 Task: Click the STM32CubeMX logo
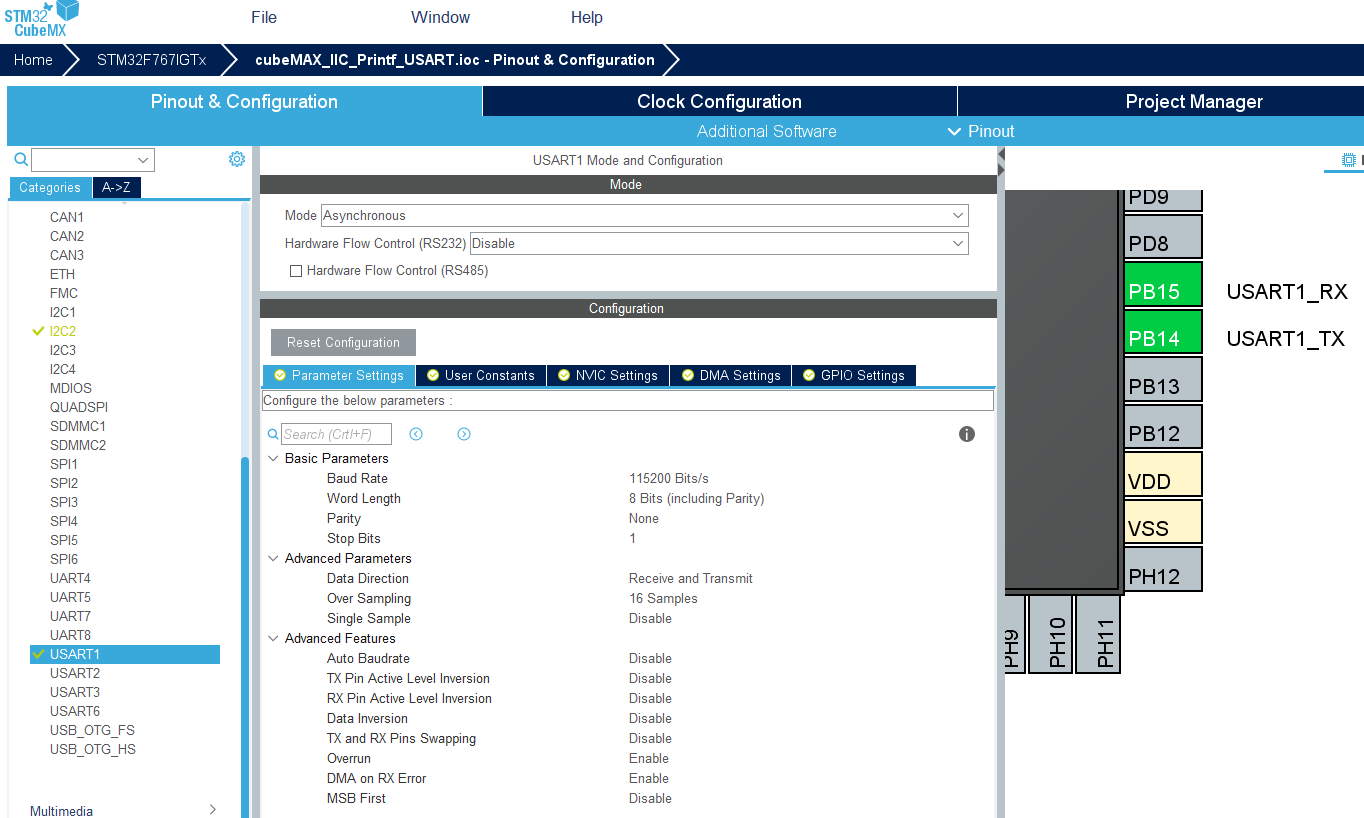coord(41,19)
